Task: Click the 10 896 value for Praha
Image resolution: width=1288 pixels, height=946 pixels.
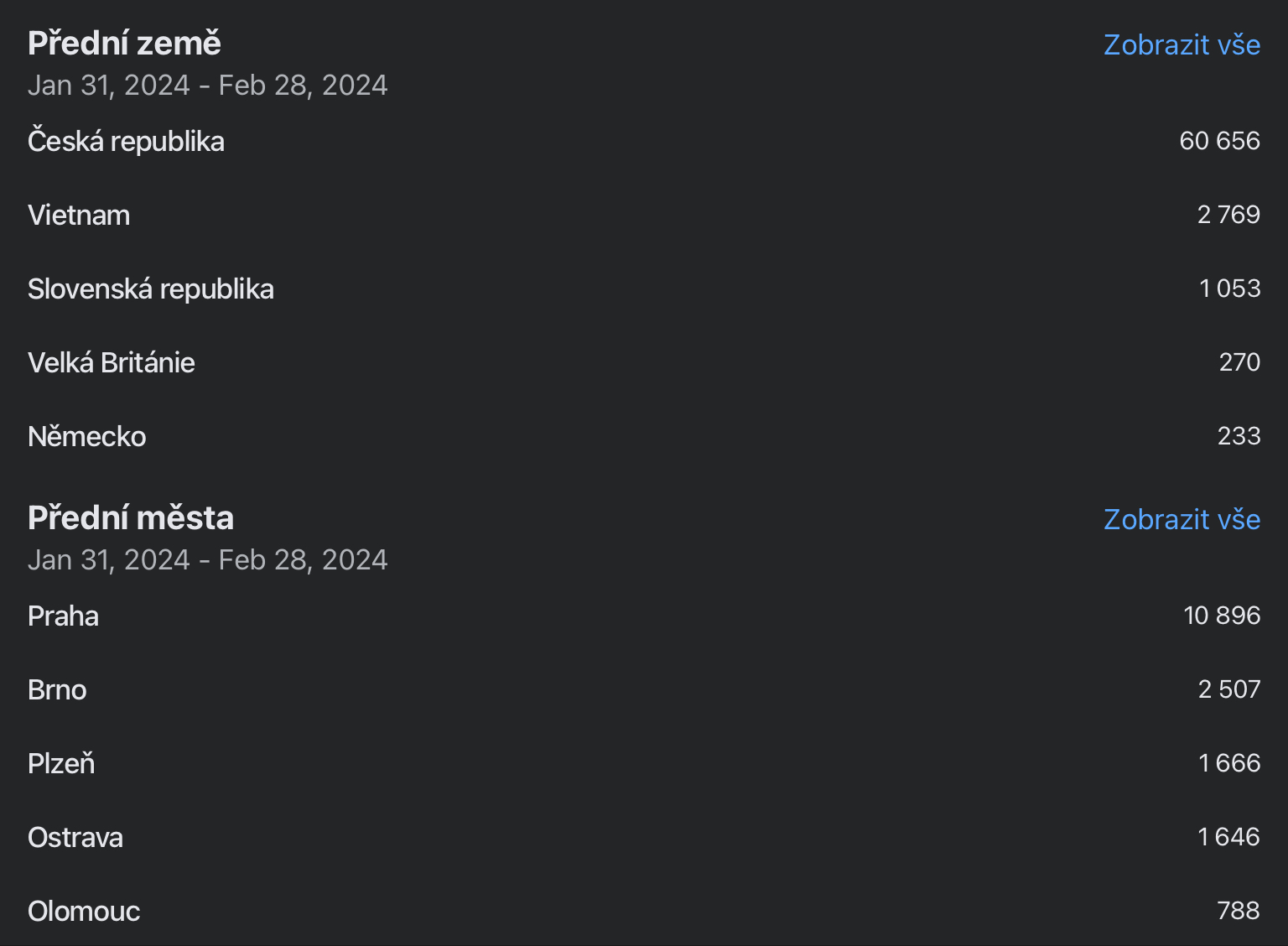Action: [x=1222, y=616]
